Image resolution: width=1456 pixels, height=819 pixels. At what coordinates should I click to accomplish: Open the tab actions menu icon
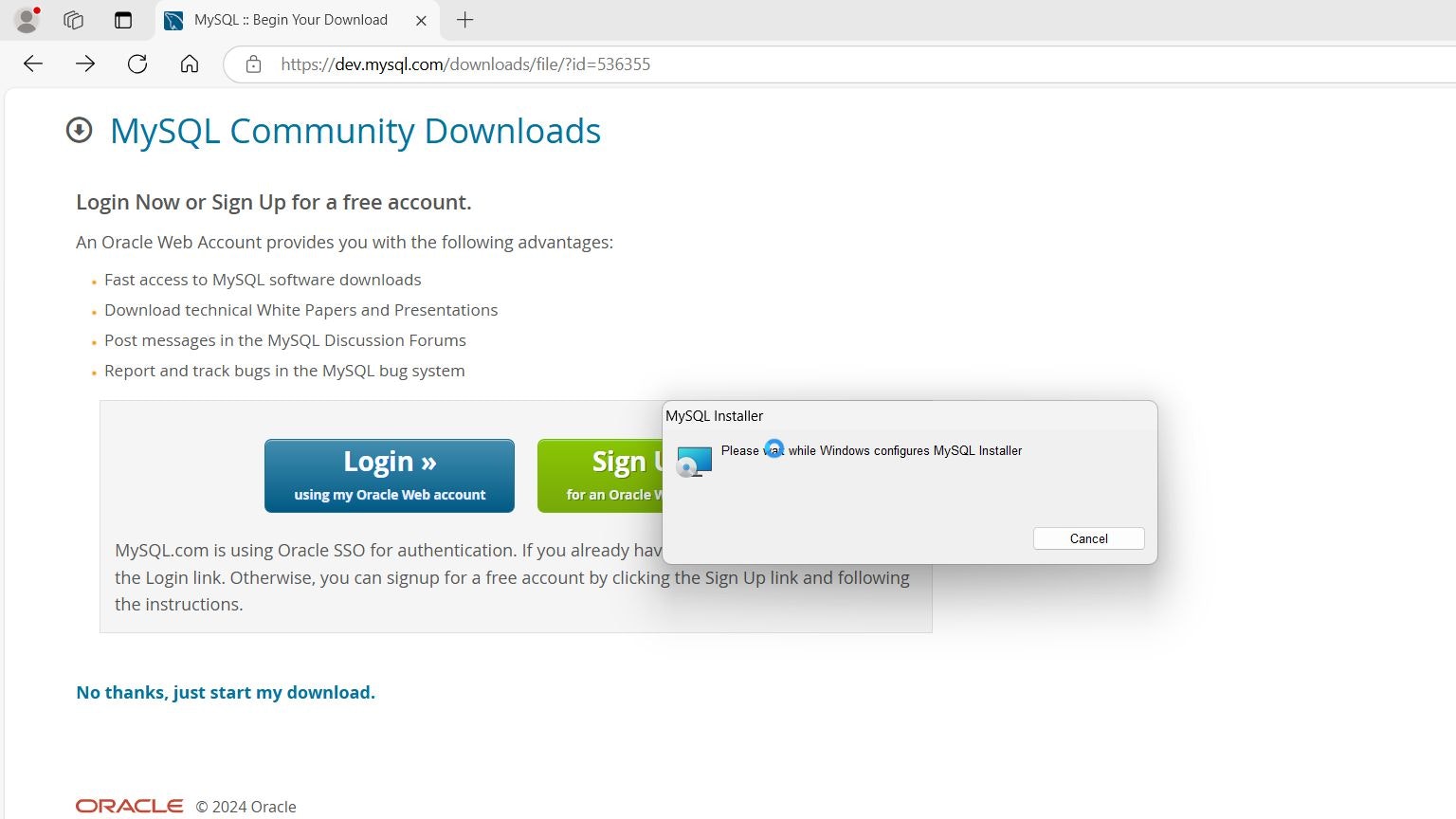point(123,20)
